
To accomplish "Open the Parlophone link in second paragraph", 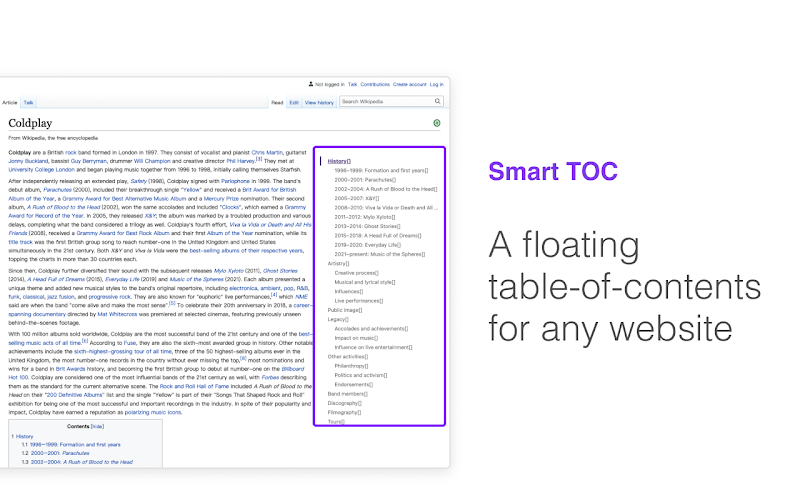I will pos(236,181).
